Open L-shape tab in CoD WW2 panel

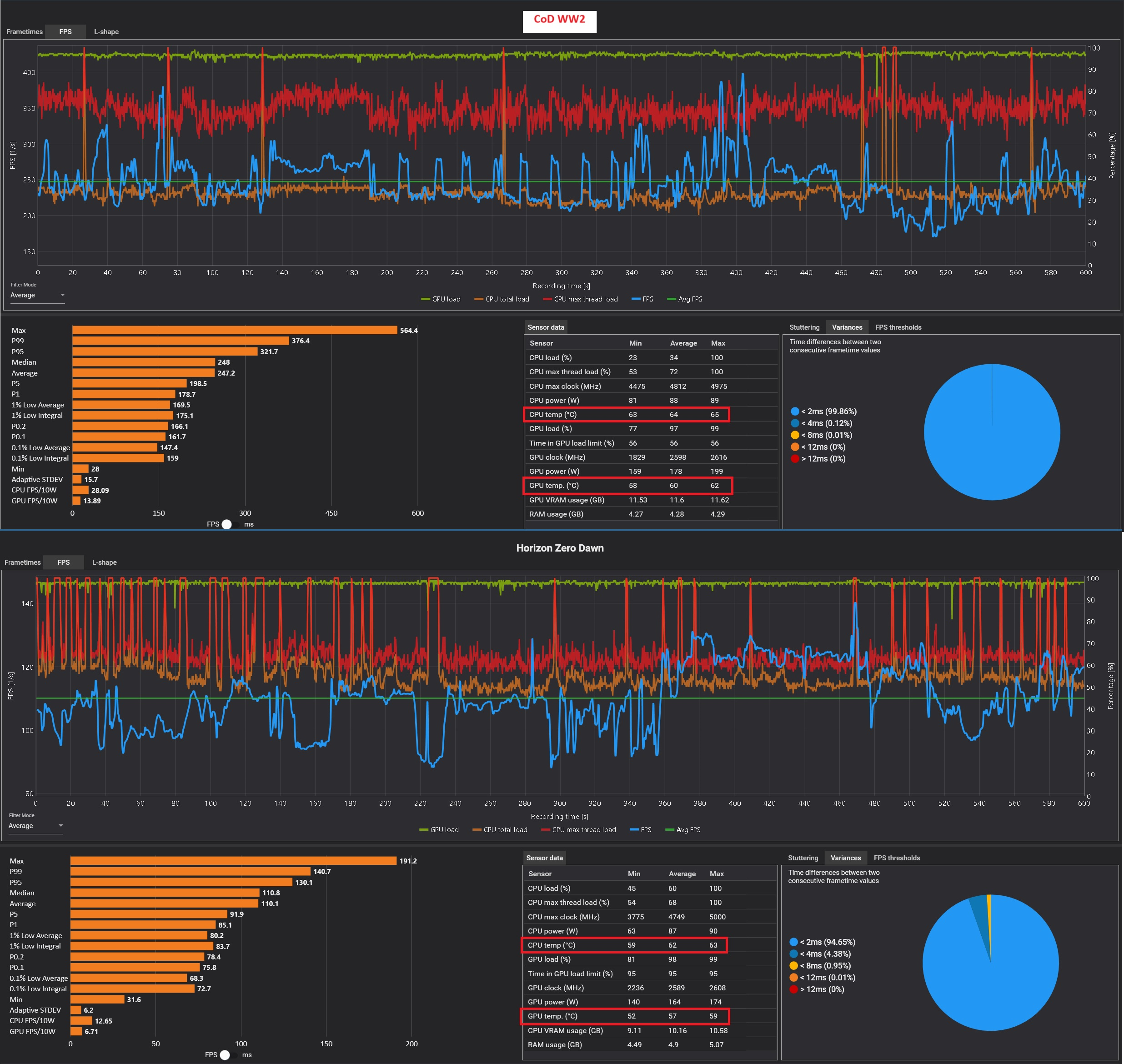tap(106, 32)
